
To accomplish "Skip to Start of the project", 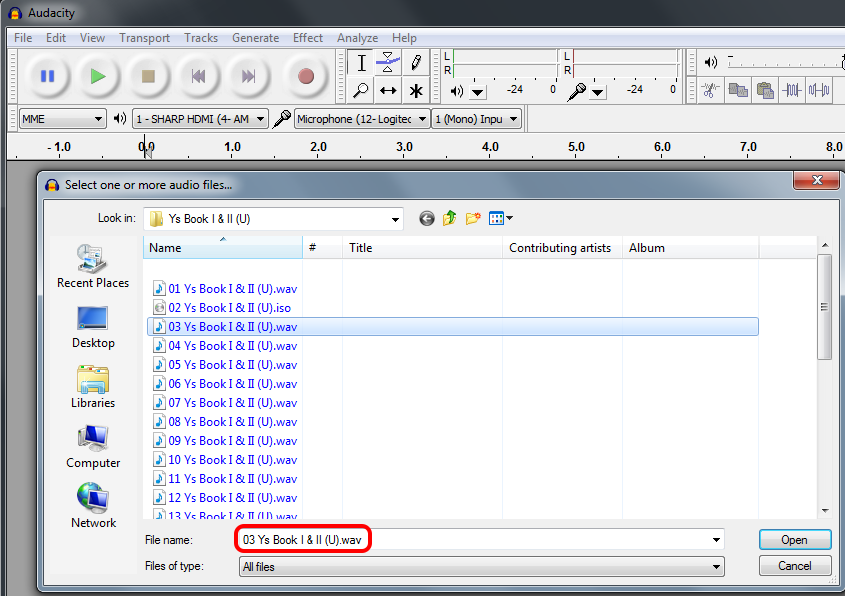I will [198, 76].
